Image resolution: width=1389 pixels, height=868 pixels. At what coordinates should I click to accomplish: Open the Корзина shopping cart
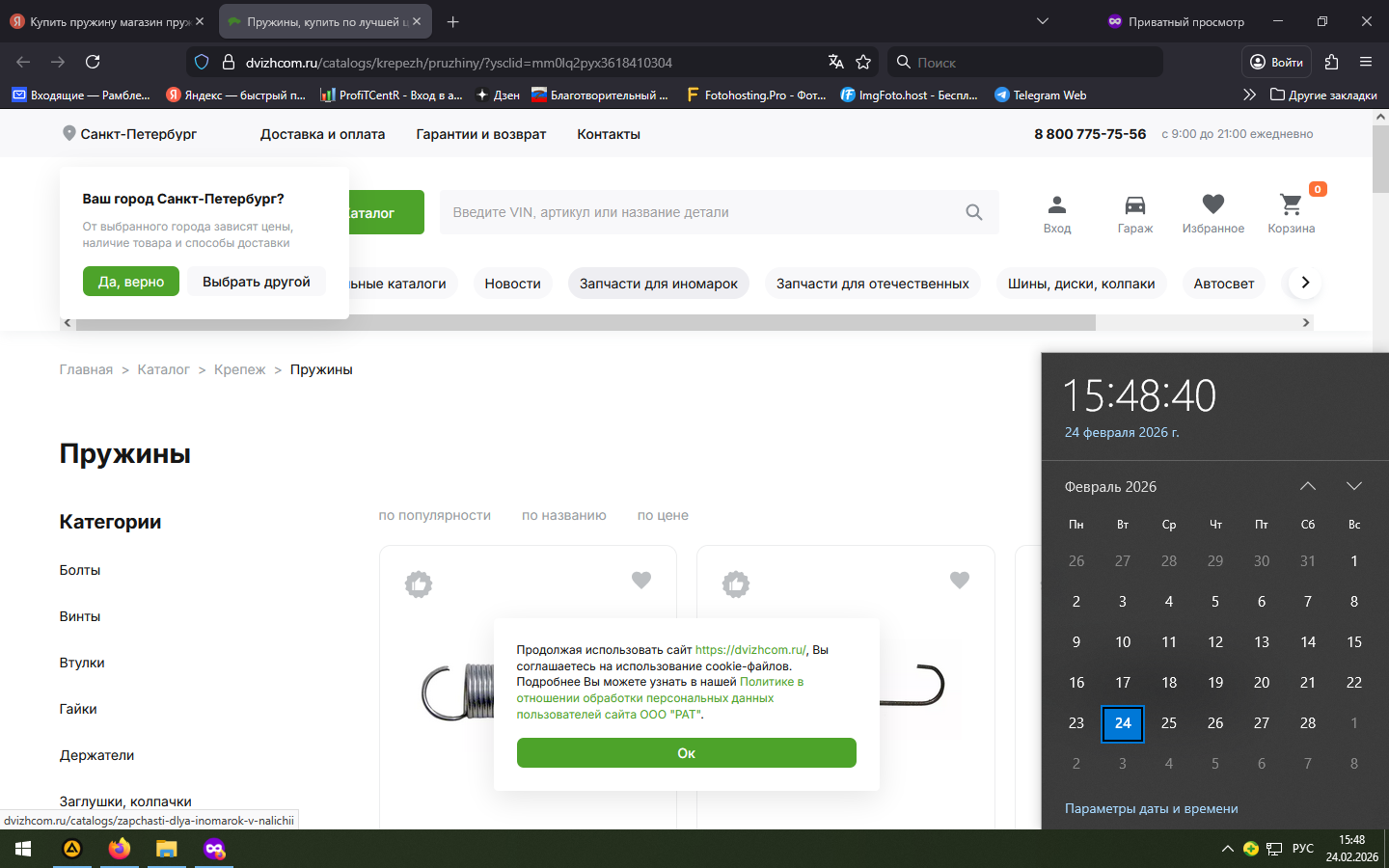pos(1291,214)
